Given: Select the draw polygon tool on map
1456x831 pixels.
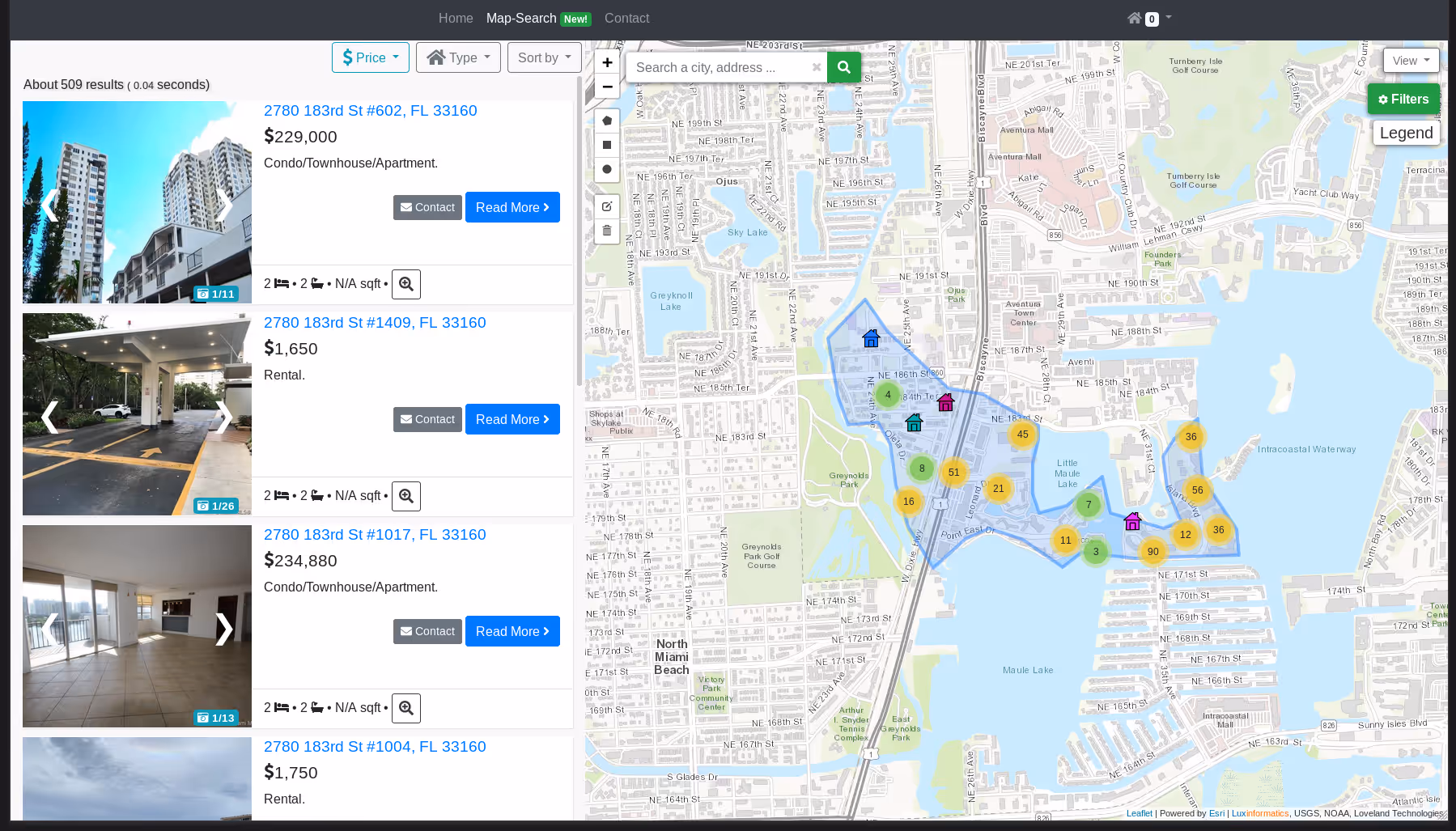Looking at the screenshot, I should (607, 121).
